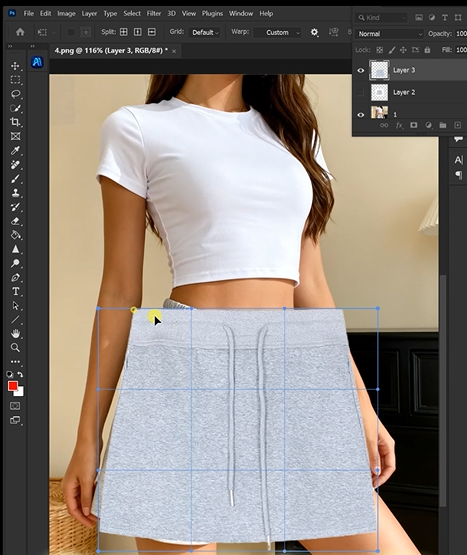Select the Line tool
Image resolution: width=467 pixels, height=555 pixels.
pyautogui.click(x=15, y=320)
